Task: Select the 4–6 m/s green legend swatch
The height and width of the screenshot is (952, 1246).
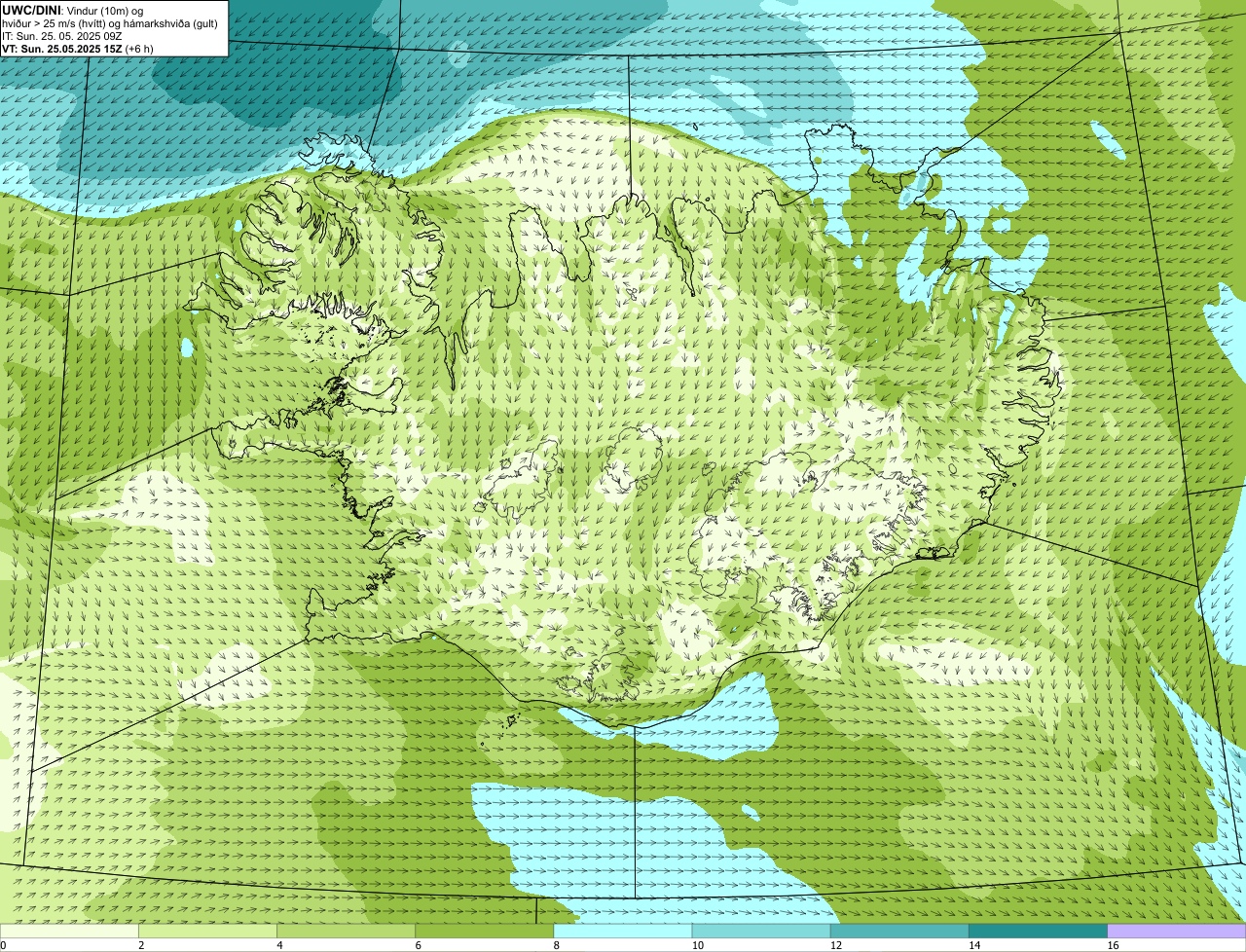Action: click(x=346, y=931)
